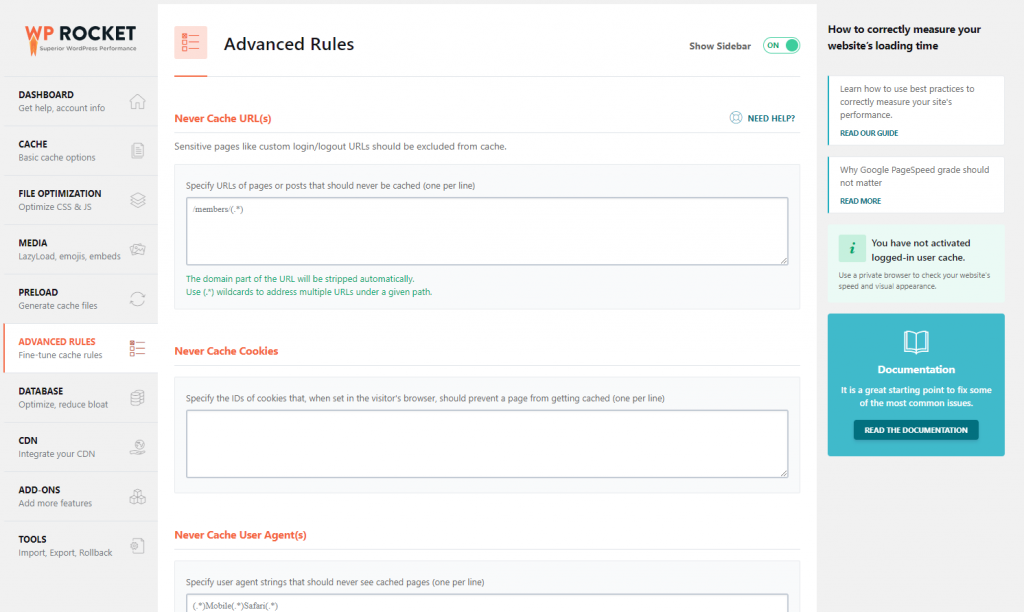1024x612 pixels.
Task: Click the 'How to correctly measure' heading
Action: pos(904,37)
